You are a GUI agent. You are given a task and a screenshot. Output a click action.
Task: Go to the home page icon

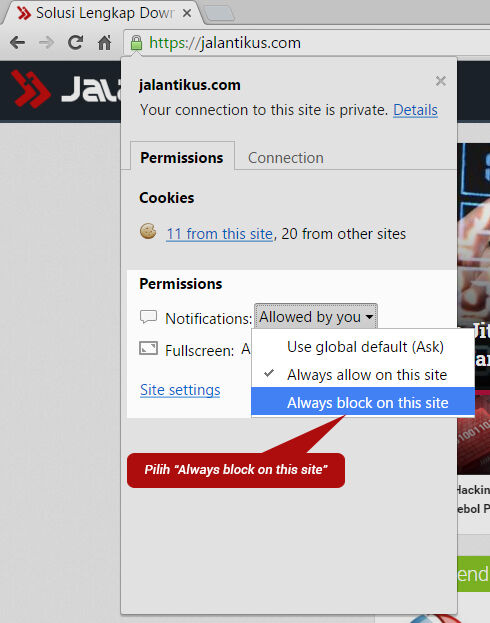pos(105,42)
